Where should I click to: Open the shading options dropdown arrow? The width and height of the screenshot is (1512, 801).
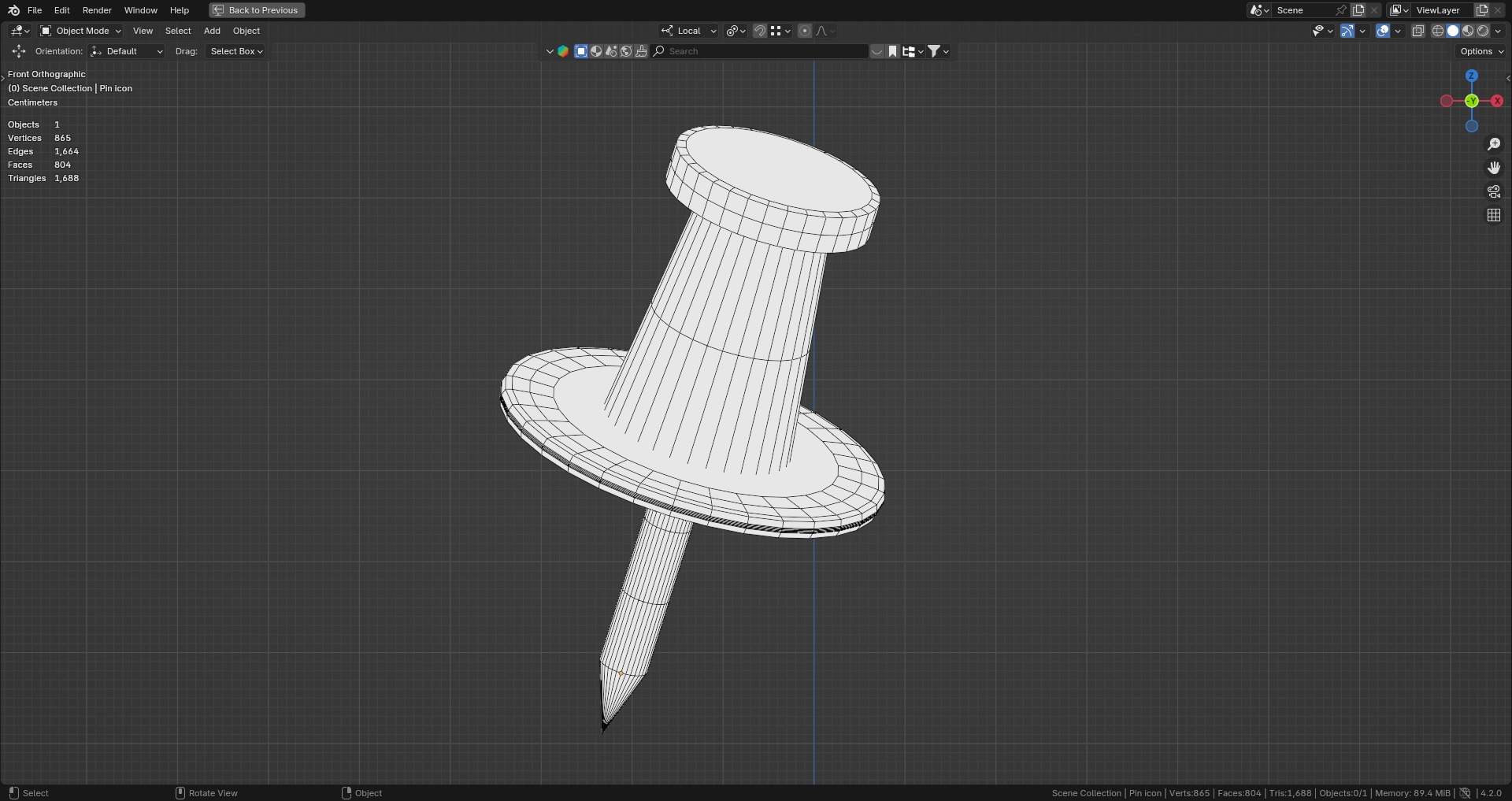pos(1499,31)
